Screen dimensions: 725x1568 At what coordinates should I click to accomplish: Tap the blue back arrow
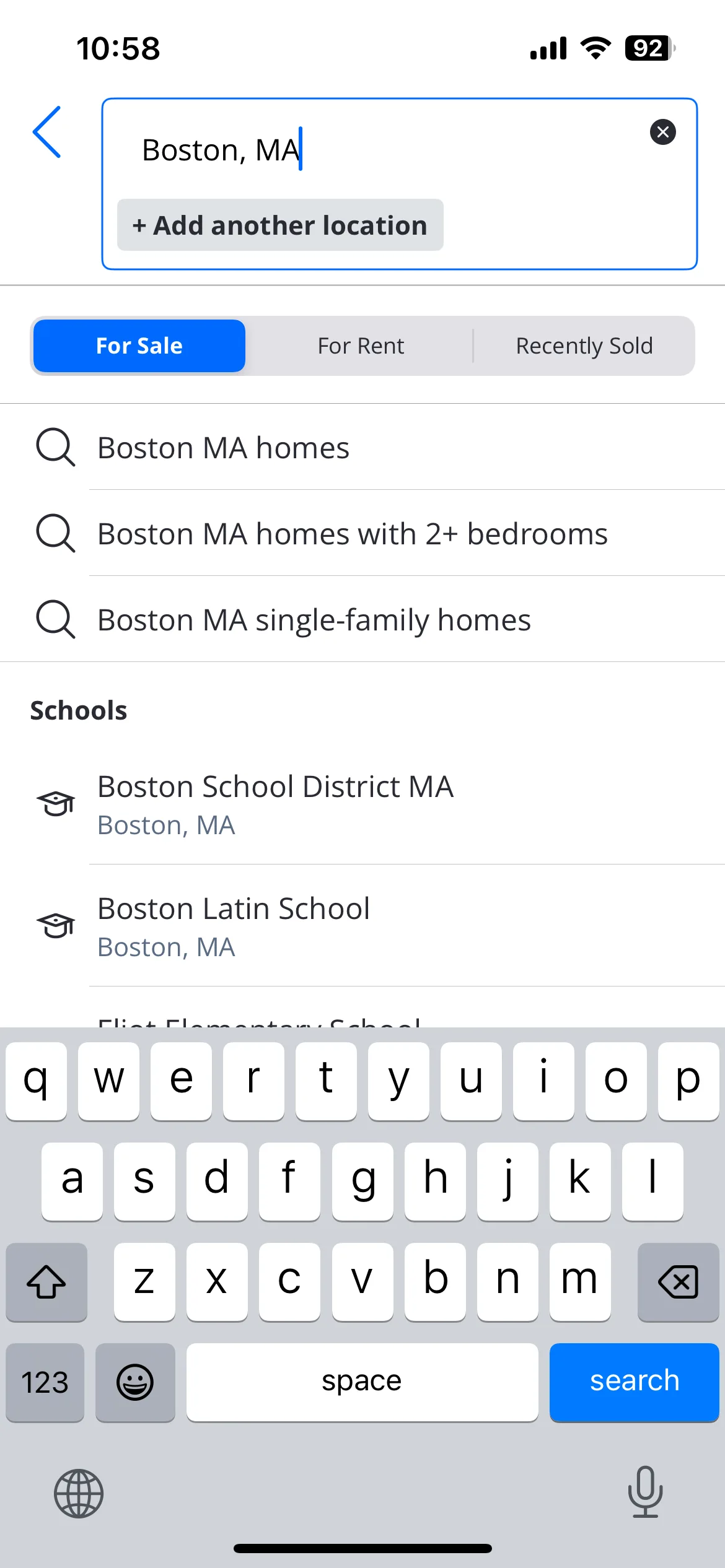(47, 132)
